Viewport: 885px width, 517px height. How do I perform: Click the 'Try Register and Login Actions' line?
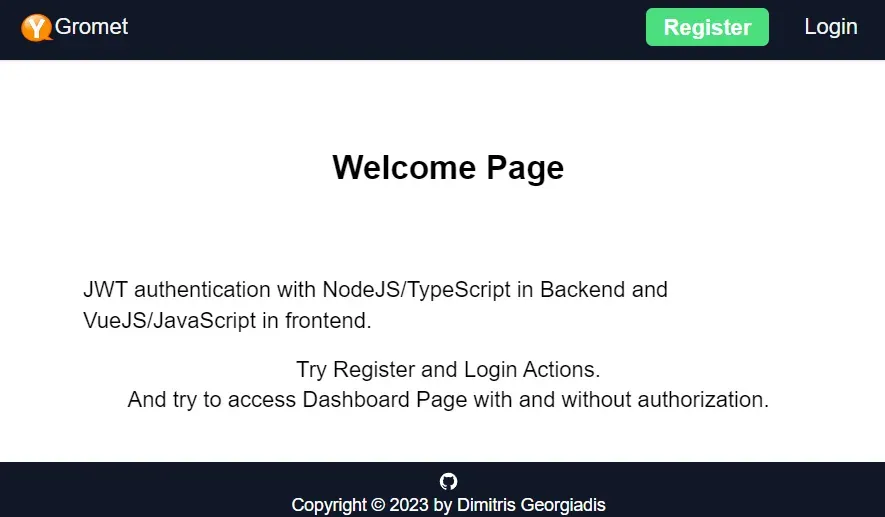coord(448,369)
